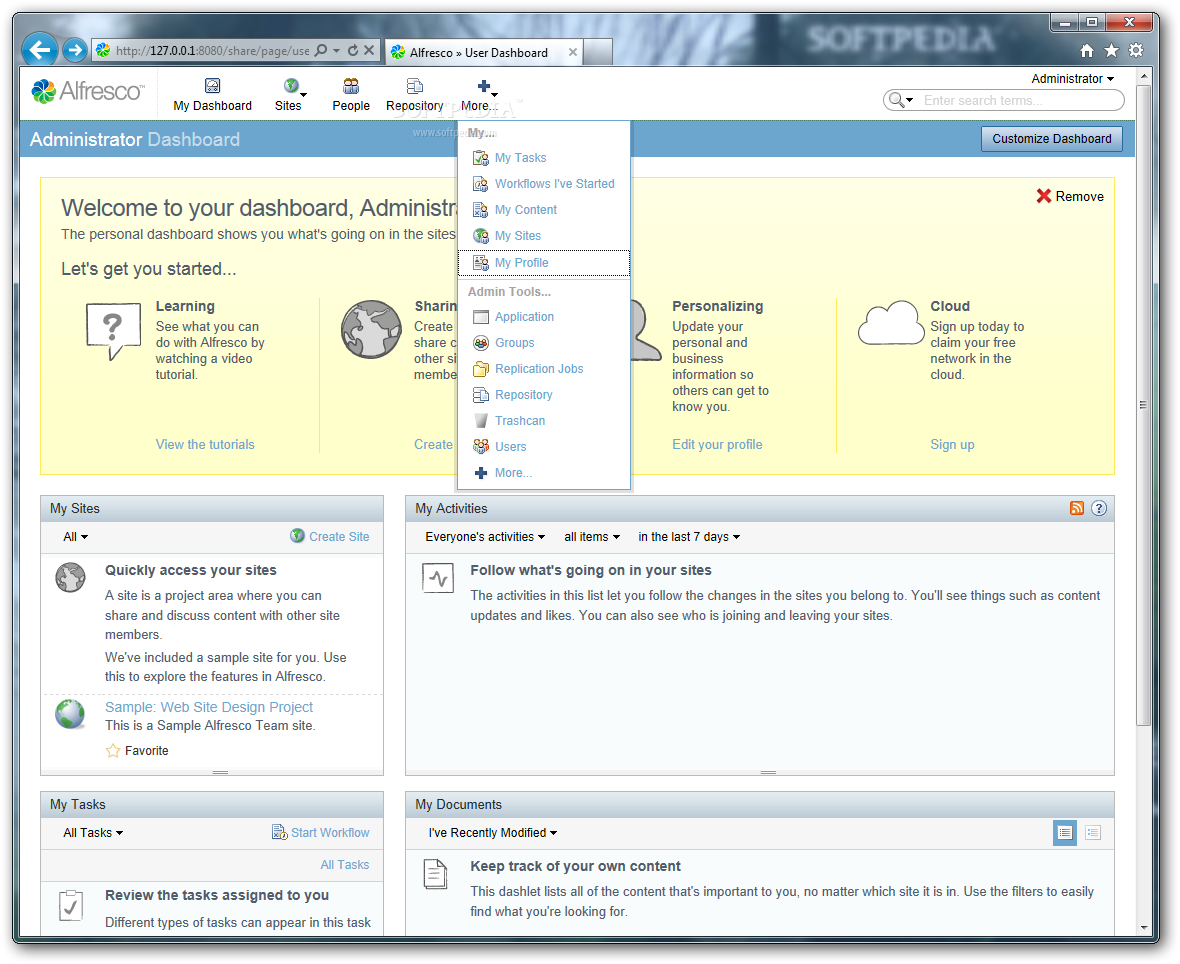Click the Sharing globe icon

pyautogui.click(x=371, y=330)
